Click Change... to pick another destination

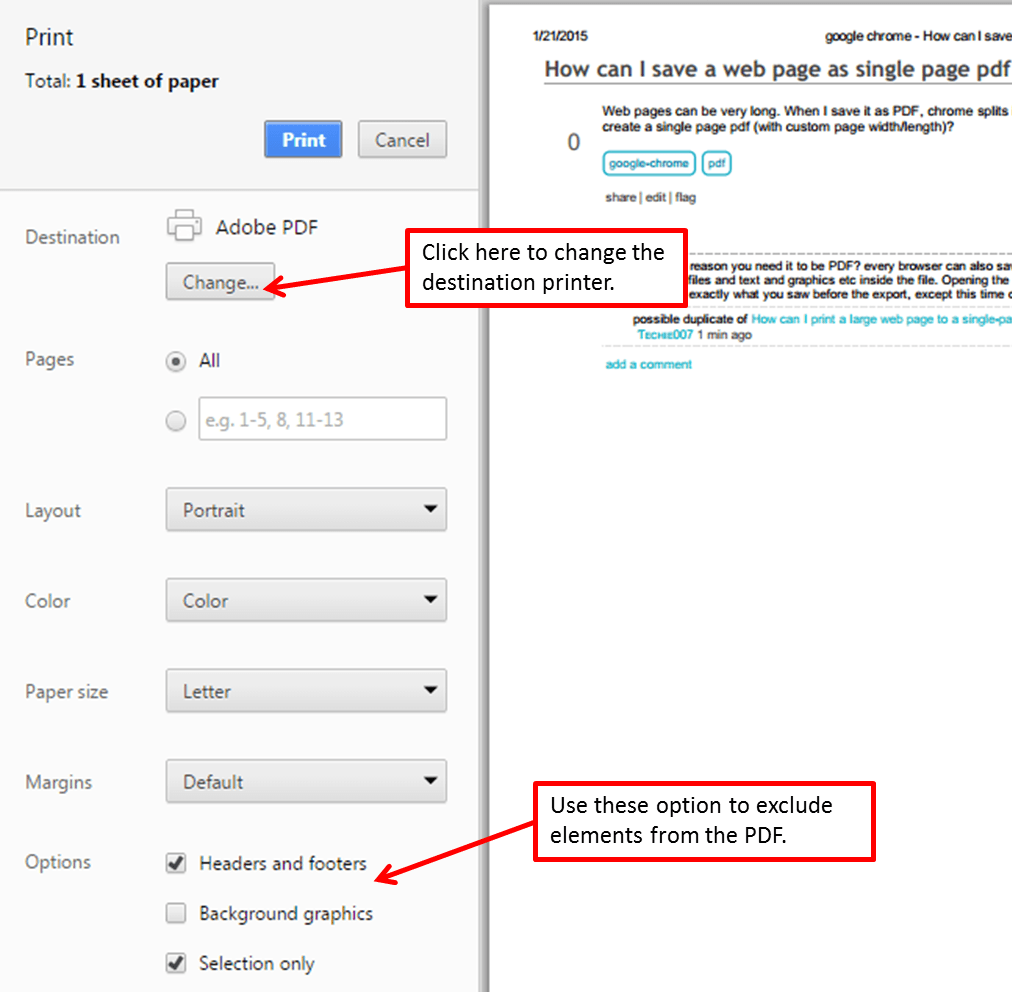220,283
